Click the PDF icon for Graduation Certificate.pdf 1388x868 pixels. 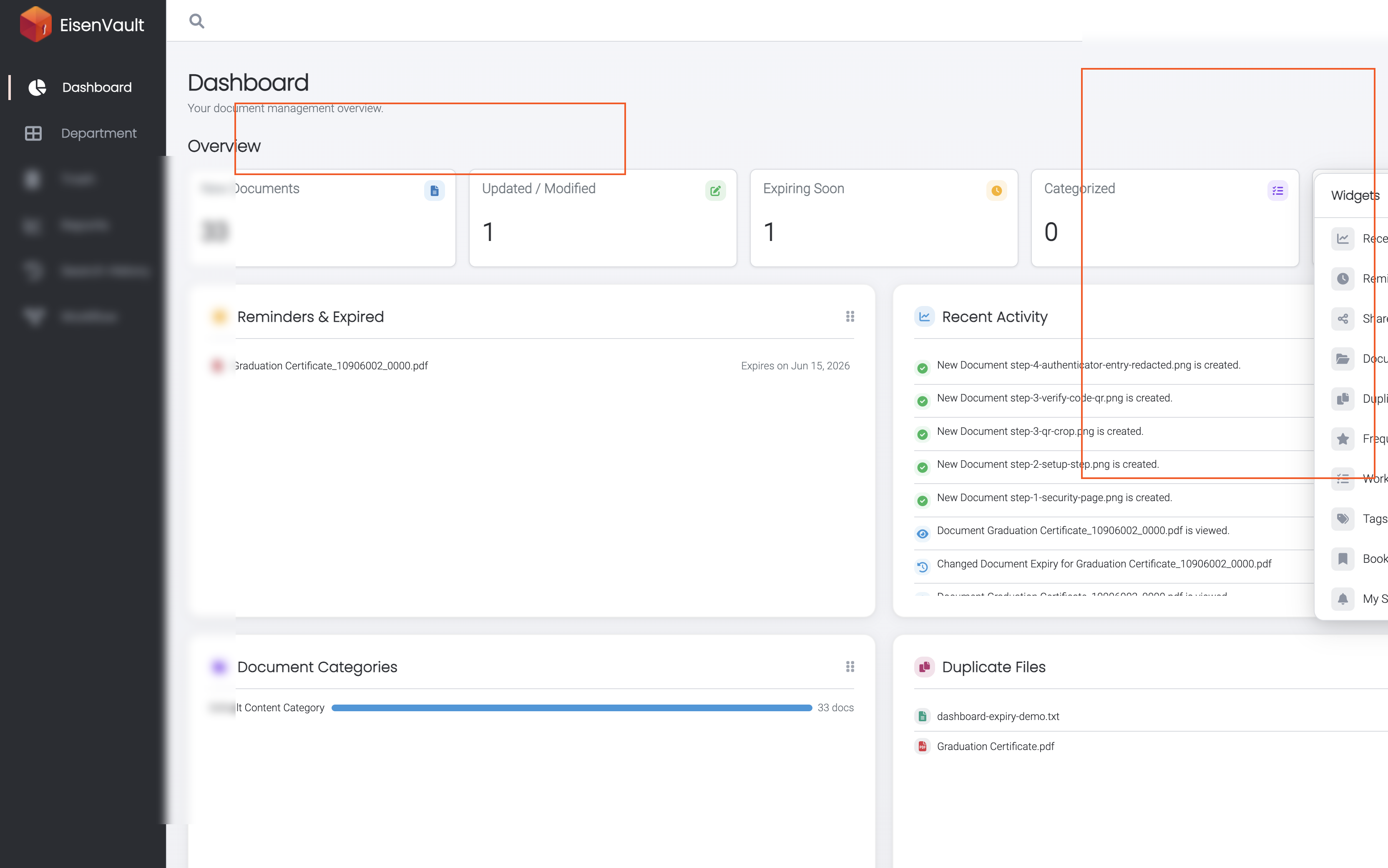pos(922,746)
